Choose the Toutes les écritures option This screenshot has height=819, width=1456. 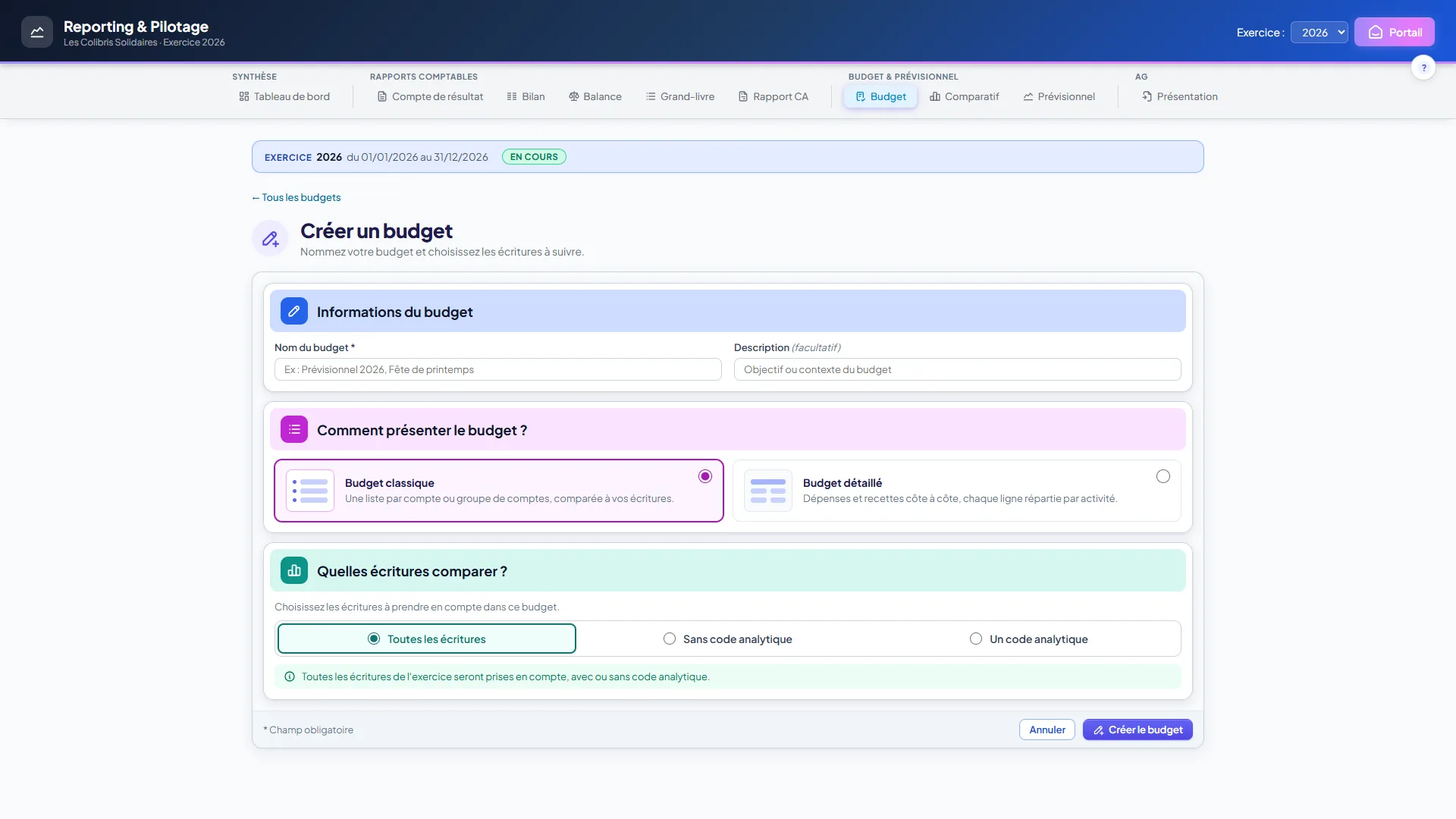click(427, 639)
